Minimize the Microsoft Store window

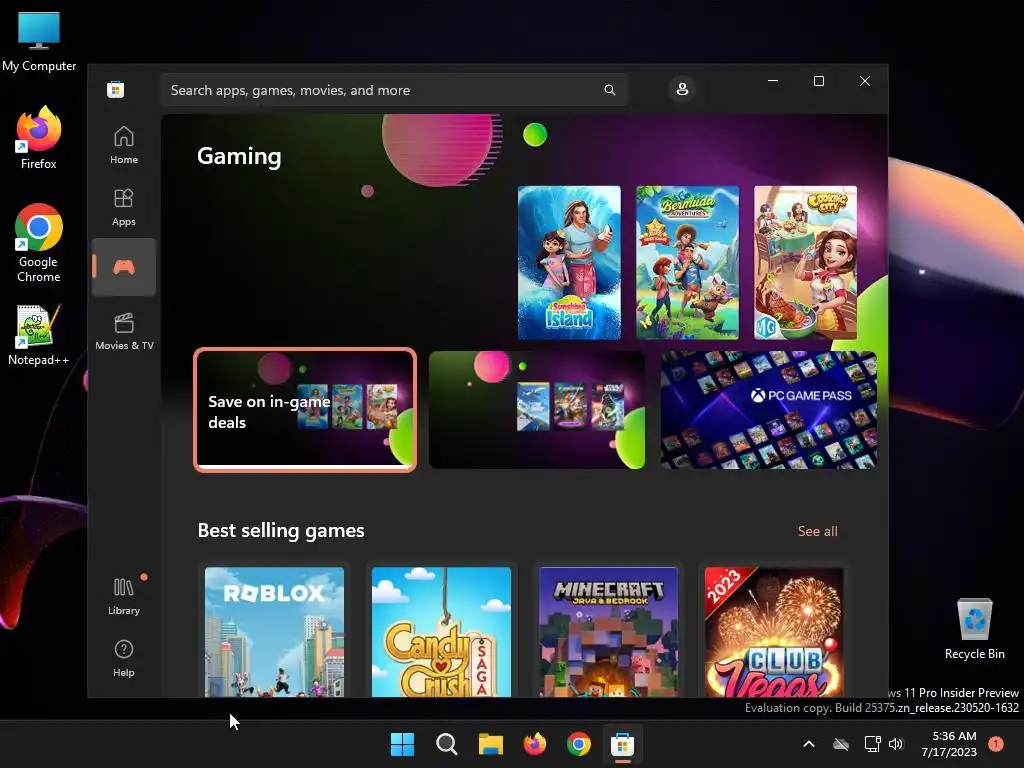[773, 81]
